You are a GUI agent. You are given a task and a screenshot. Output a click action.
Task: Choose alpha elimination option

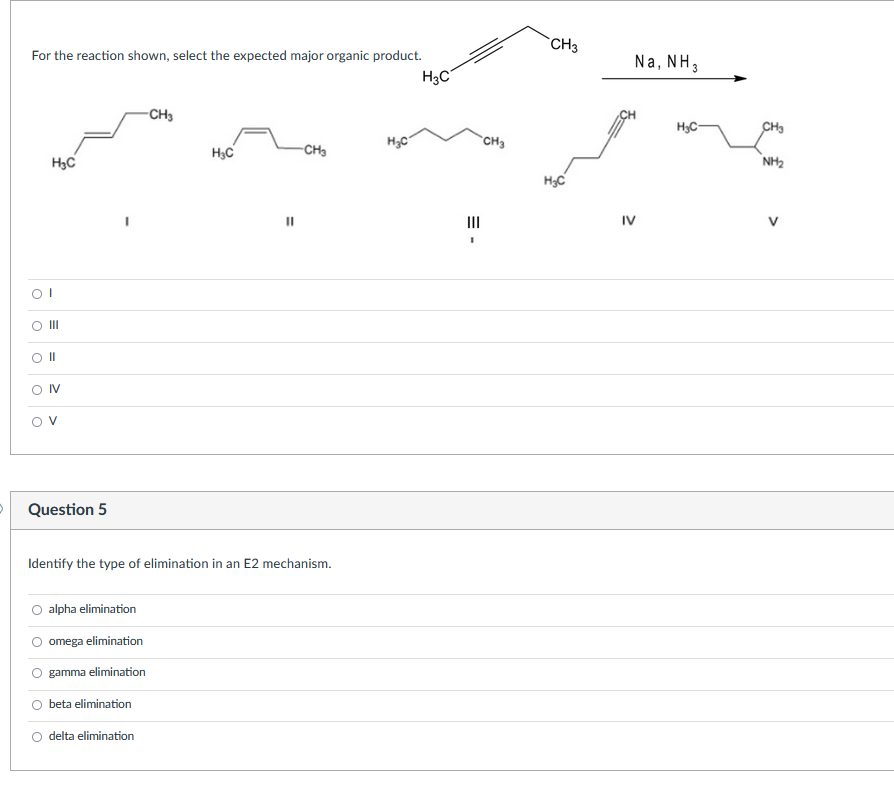click(x=36, y=608)
